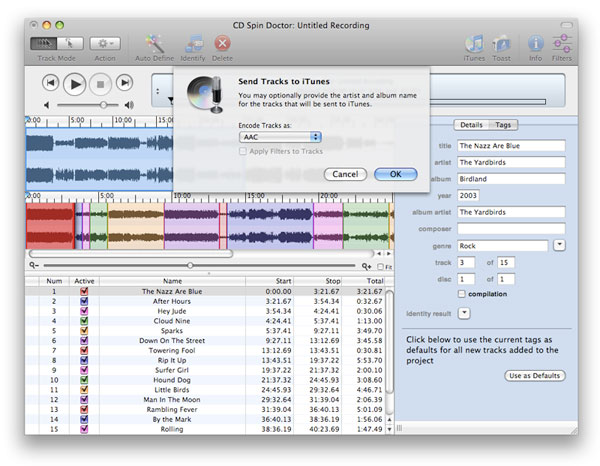Adjust the volume slider knob

click(x=103, y=105)
